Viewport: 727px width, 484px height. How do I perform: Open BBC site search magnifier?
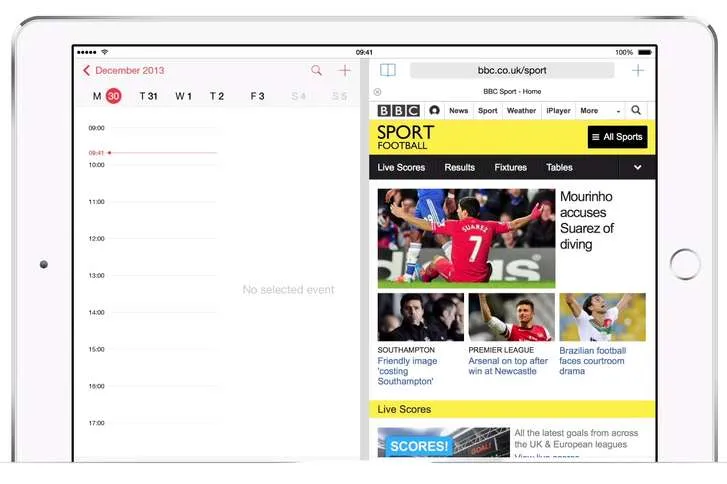point(636,110)
